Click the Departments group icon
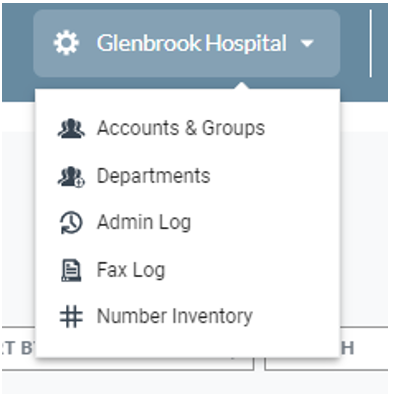393x397 pixels. coord(71,176)
